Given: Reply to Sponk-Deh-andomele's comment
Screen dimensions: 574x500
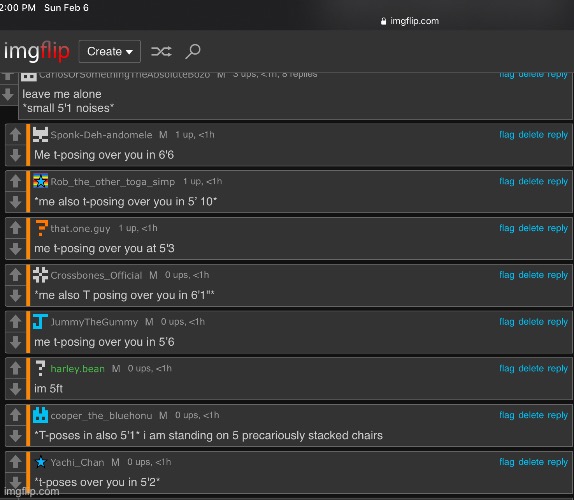Looking at the screenshot, I should pyautogui.click(x=558, y=135).
